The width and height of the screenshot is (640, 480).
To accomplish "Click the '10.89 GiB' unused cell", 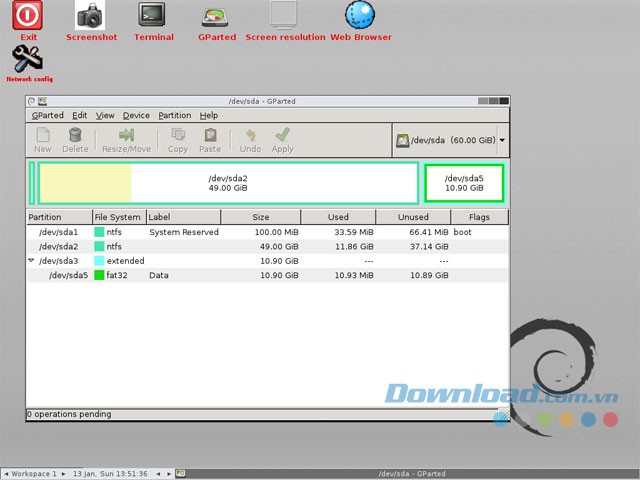I will tap(429, 275).
